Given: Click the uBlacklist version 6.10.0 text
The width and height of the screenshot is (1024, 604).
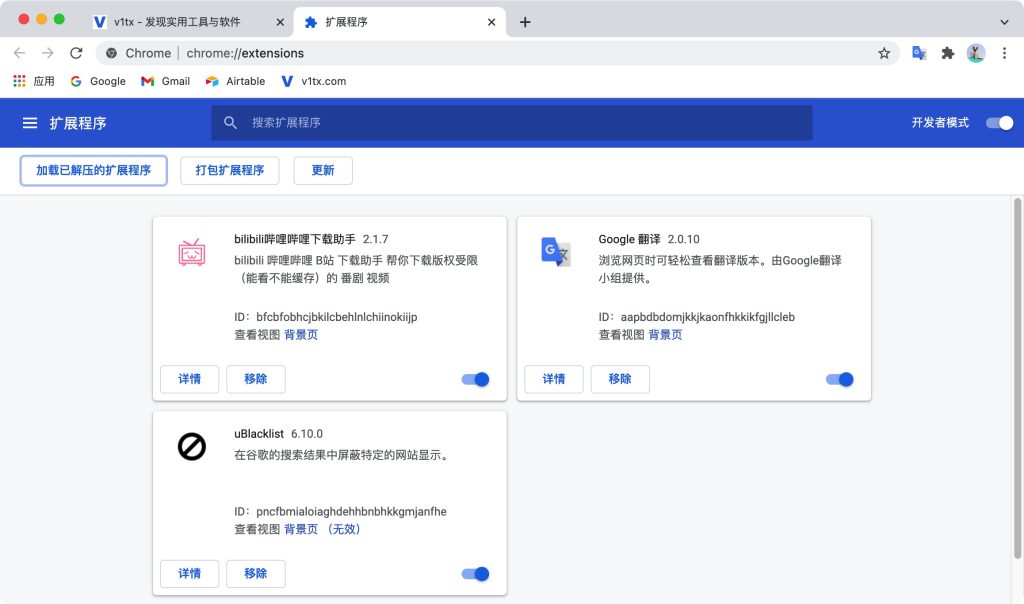Looking at the screenshot, I should tap(307, 434).
